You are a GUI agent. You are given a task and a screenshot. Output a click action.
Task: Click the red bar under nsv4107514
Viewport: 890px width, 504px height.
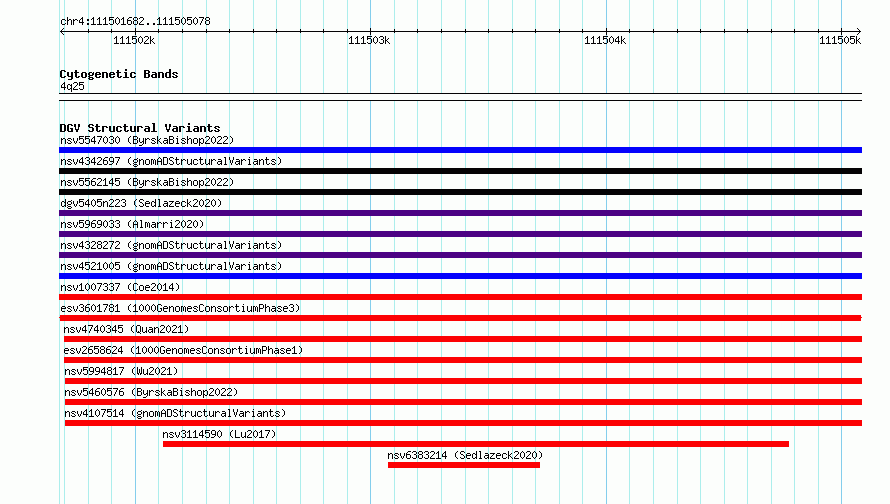pos(463,423)
